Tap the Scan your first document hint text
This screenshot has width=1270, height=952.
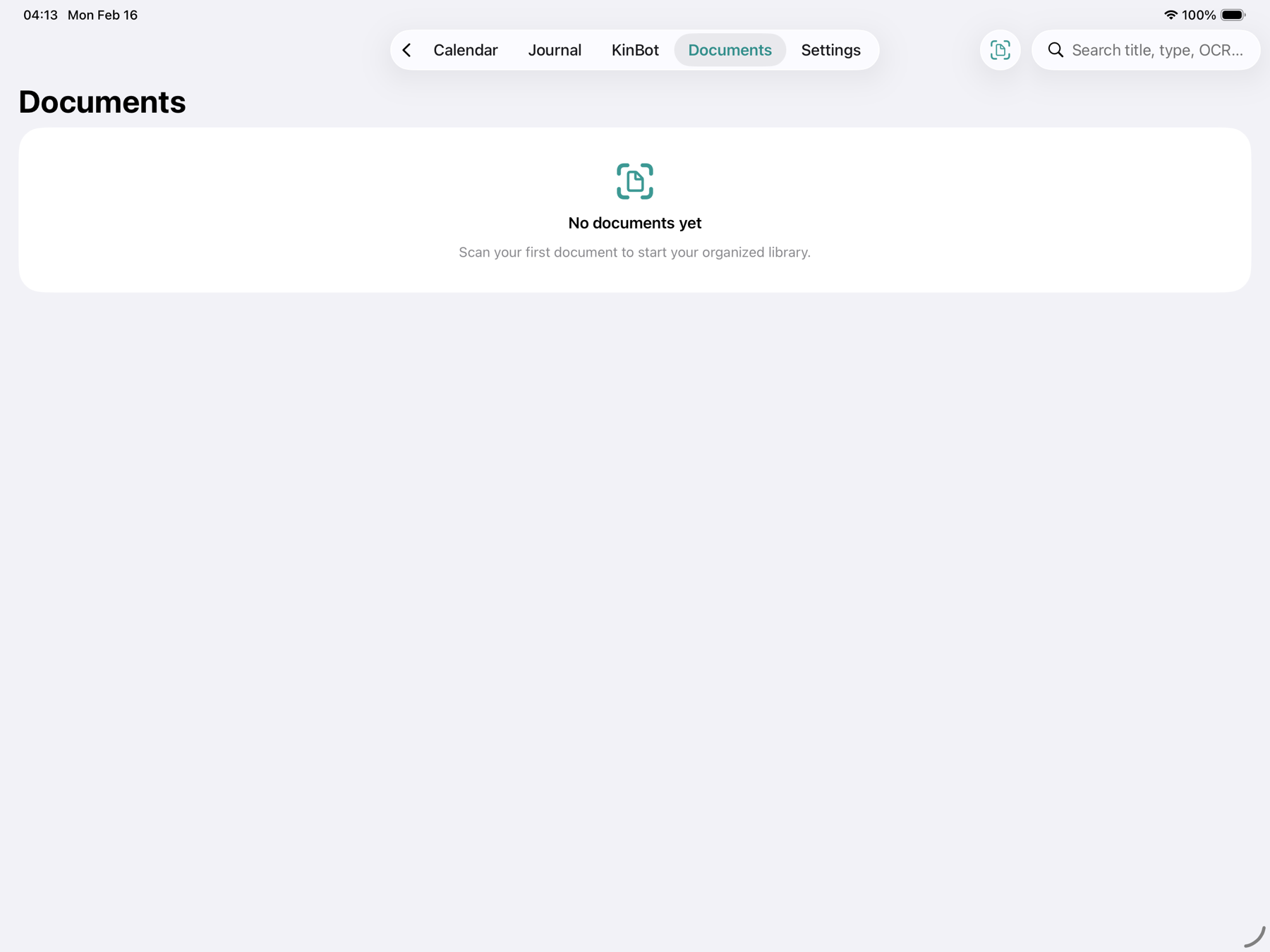(x=634, y=252)
